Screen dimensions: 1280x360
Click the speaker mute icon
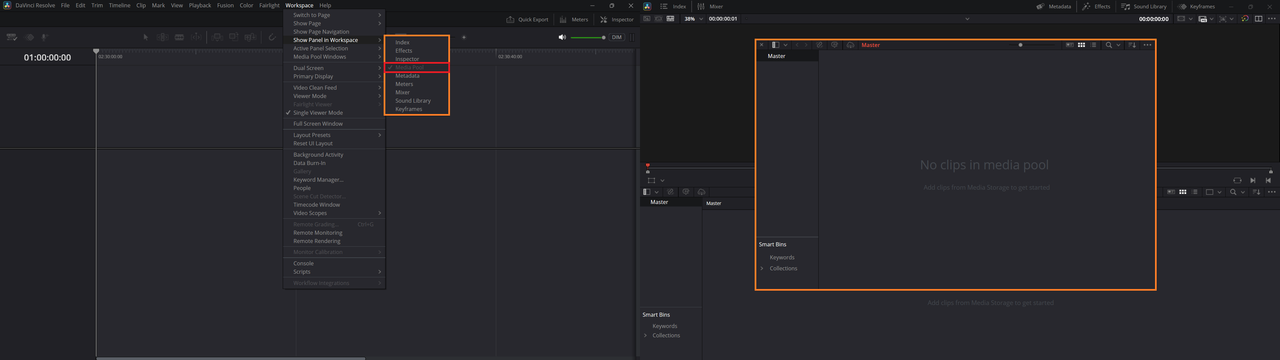coord(562,37)
